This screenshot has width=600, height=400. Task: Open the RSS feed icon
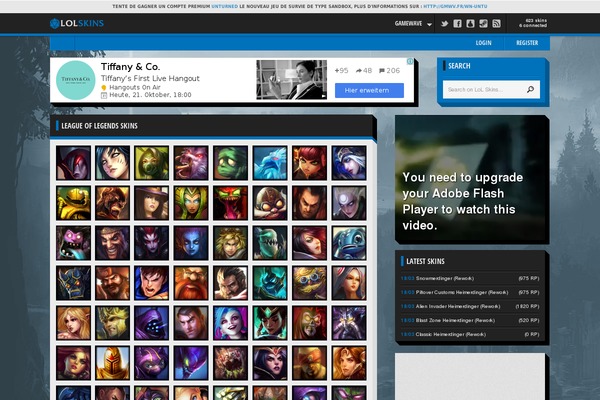coord(496,24)
